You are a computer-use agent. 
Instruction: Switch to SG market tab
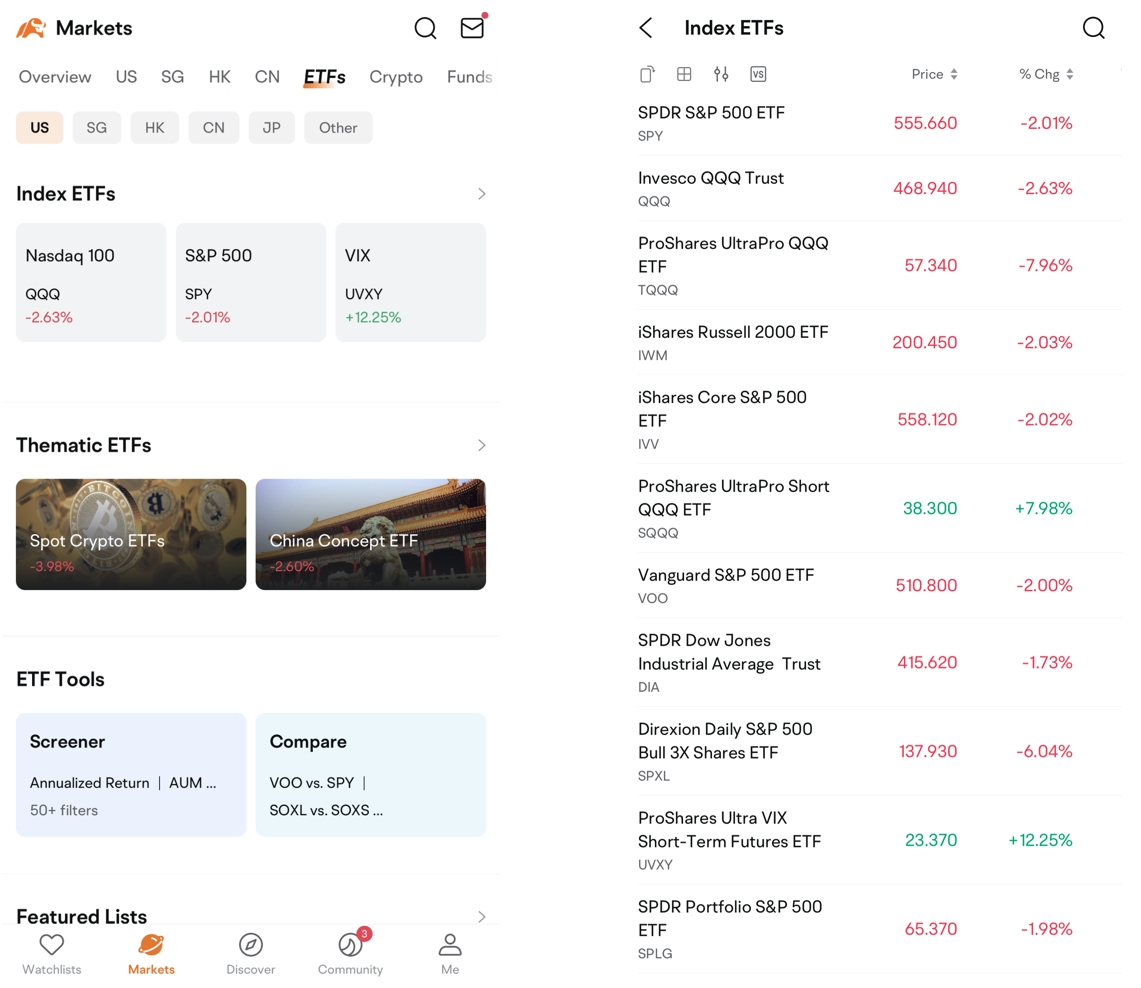click(172, 76)
